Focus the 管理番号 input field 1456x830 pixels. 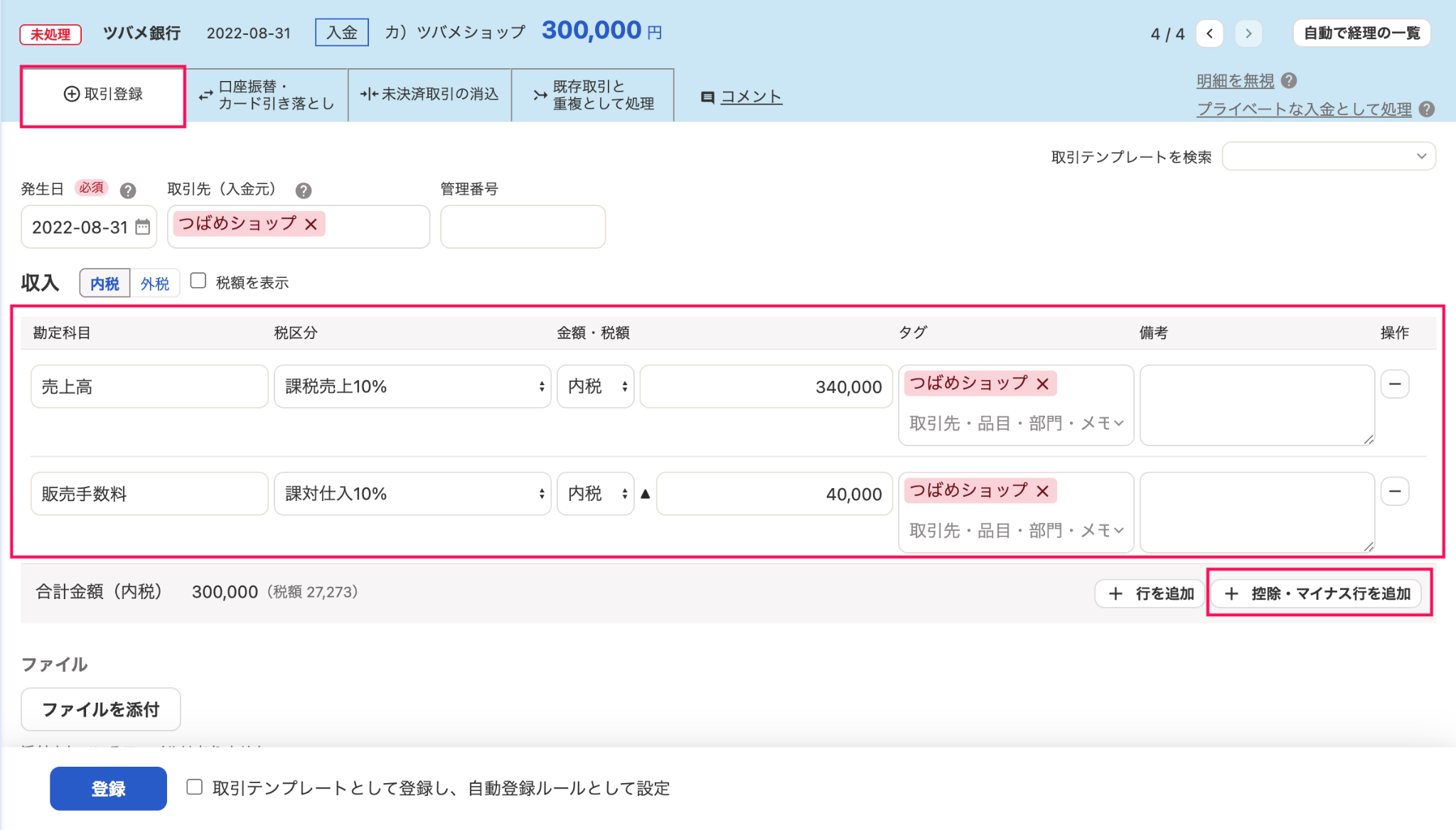click(523, 227)
